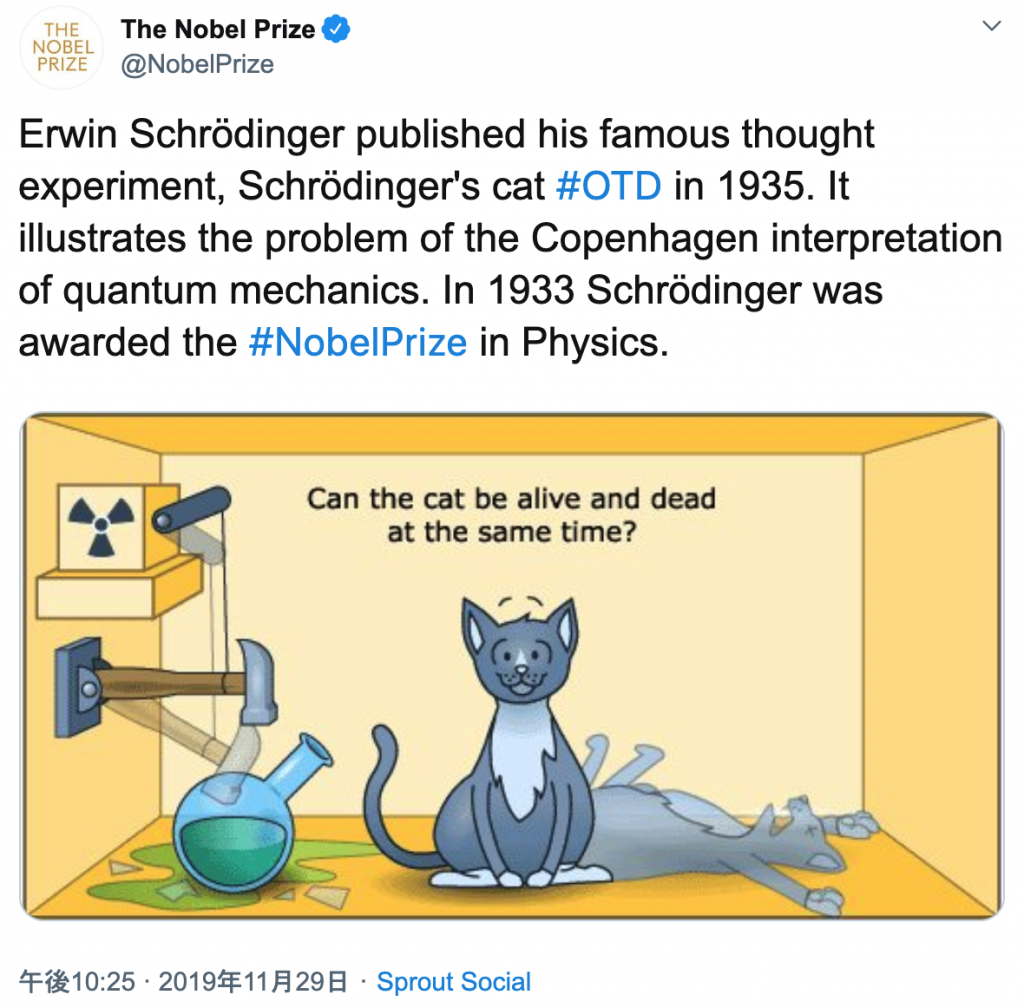Click the radioactive hazard symbol in the cartoon
This screenshot has height=1008, width=1024.
[x=101, y=526]
